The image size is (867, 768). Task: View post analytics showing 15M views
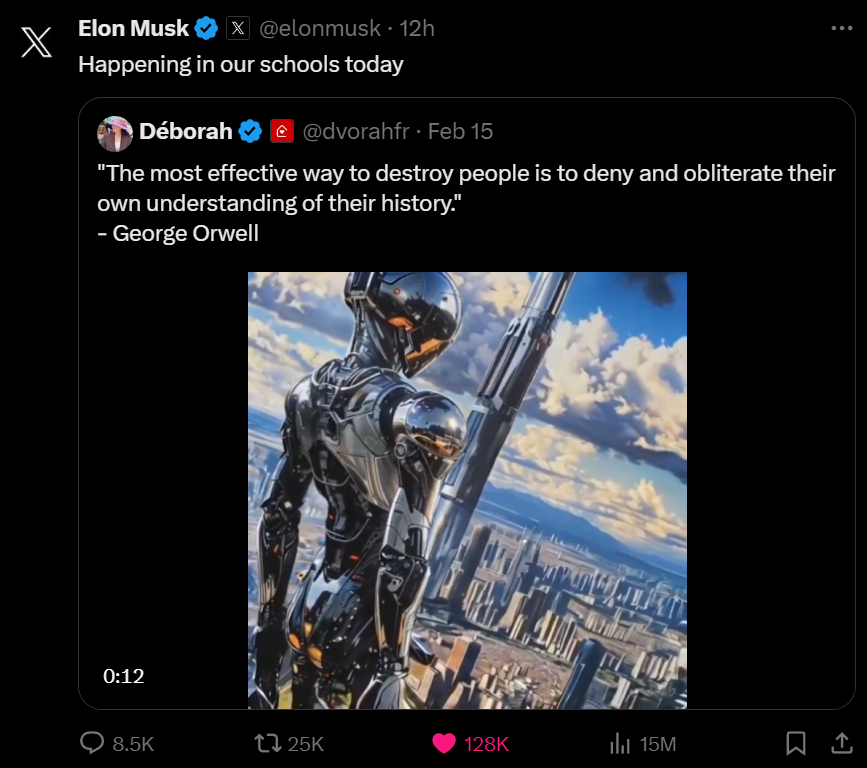coord(620,743)
